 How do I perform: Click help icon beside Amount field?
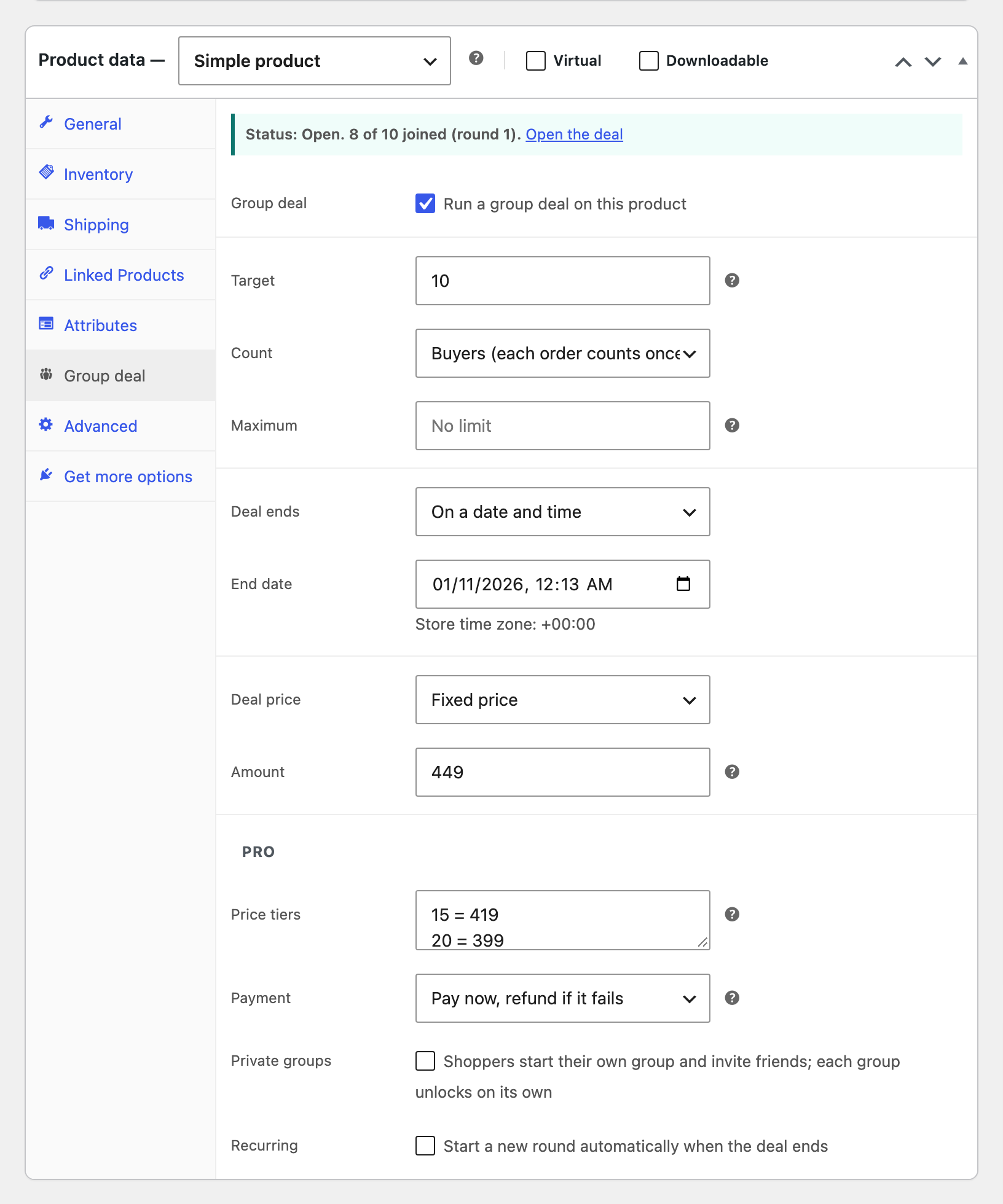click(732, 772)
